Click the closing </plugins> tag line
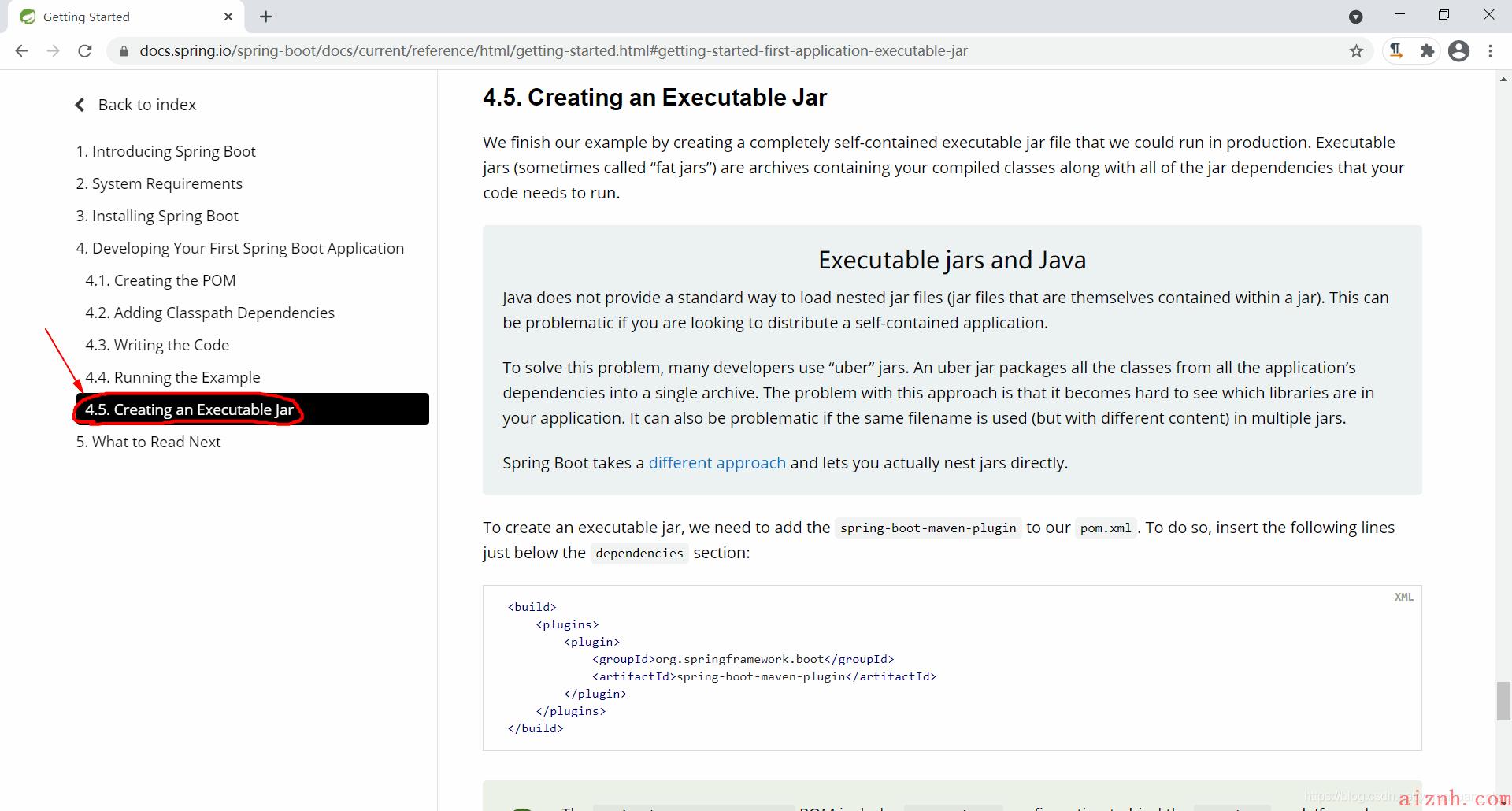Image resolution: width=1512 pixels, height=811 pixels. tap(571, 711)
